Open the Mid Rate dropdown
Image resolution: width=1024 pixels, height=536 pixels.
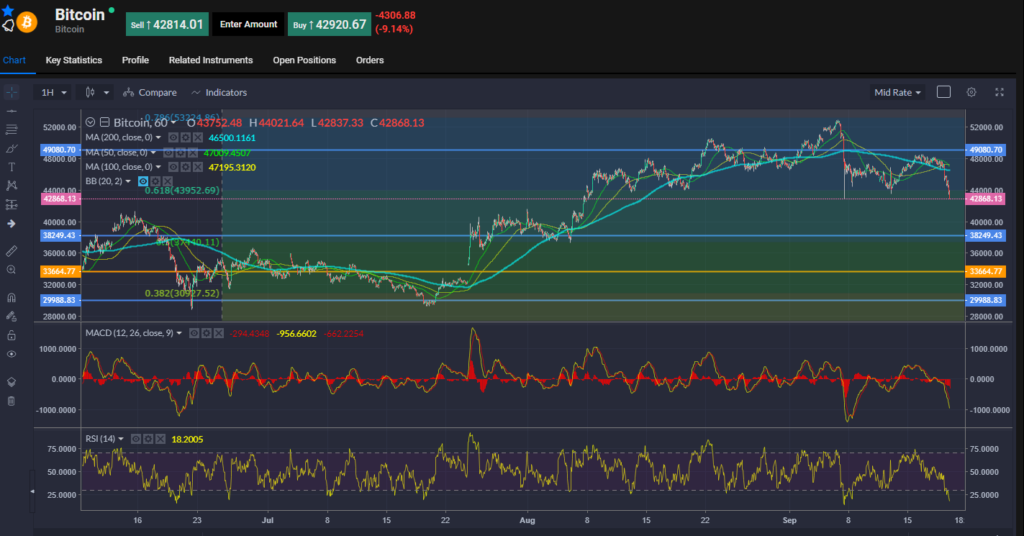tap(897, 93)
